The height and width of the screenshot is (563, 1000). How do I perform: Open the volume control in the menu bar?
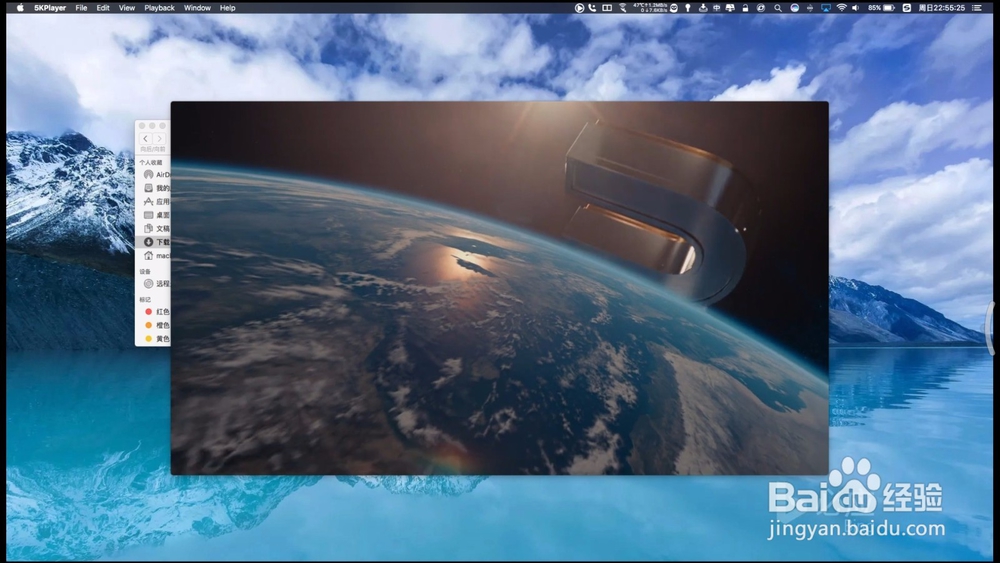pos(856,8)
